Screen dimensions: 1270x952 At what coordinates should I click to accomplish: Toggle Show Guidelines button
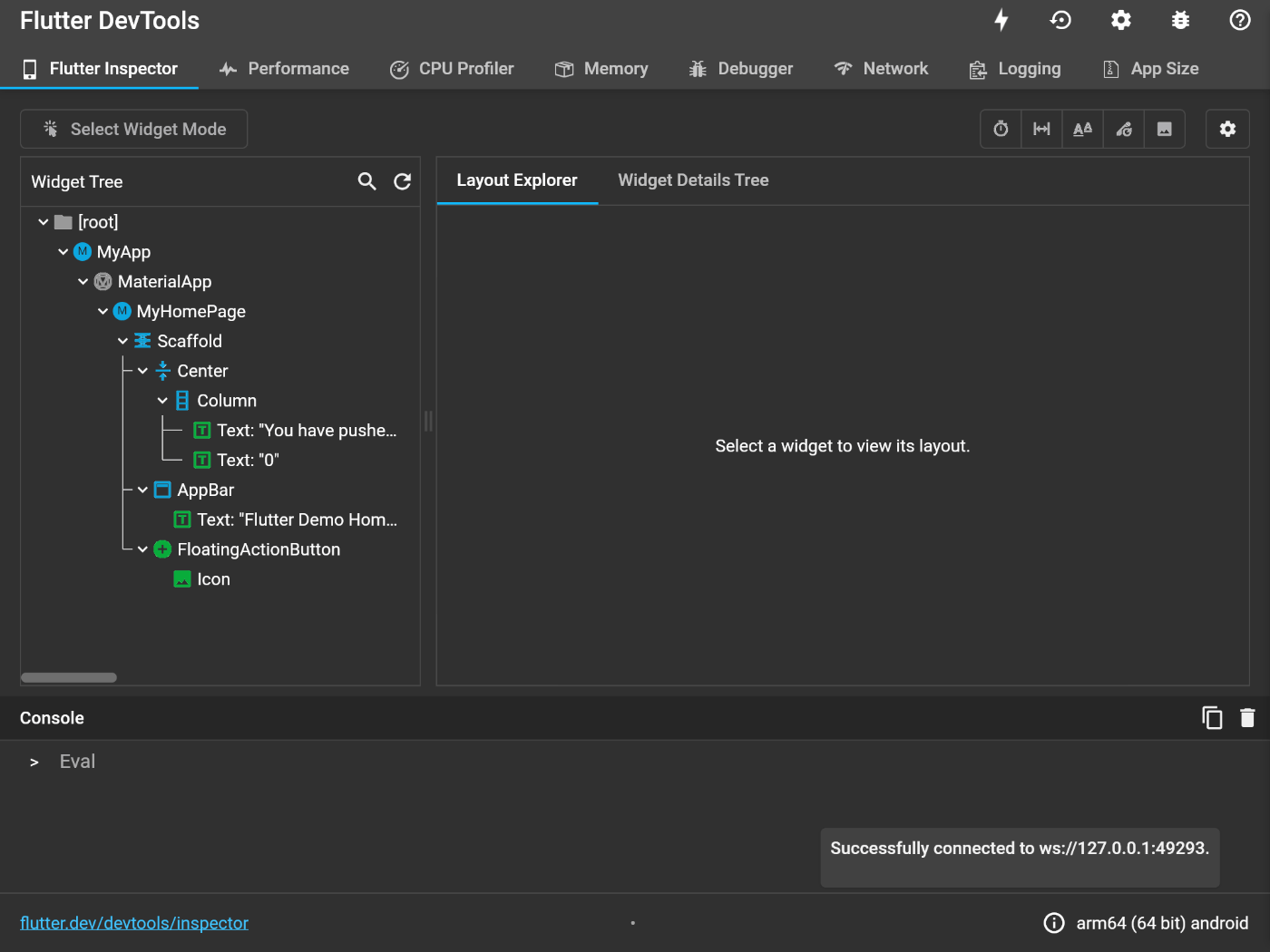[1041, 129]
